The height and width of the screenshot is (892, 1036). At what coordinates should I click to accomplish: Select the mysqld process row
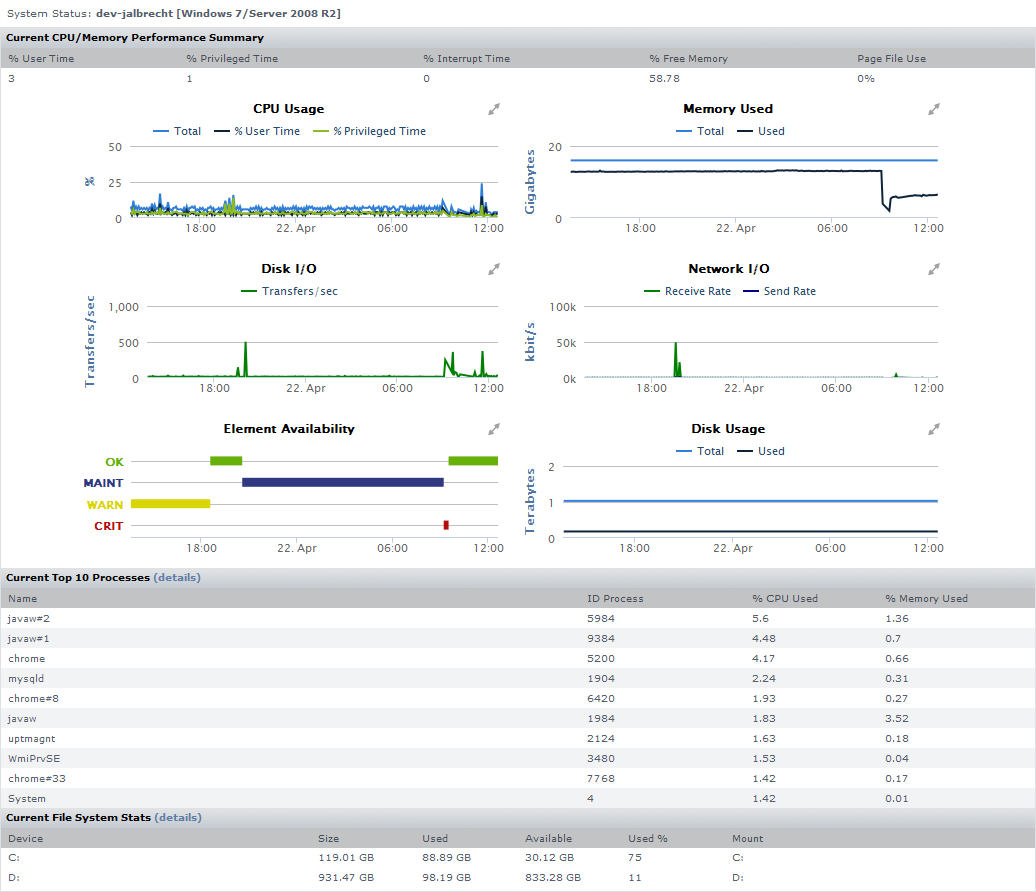point(24,678)
